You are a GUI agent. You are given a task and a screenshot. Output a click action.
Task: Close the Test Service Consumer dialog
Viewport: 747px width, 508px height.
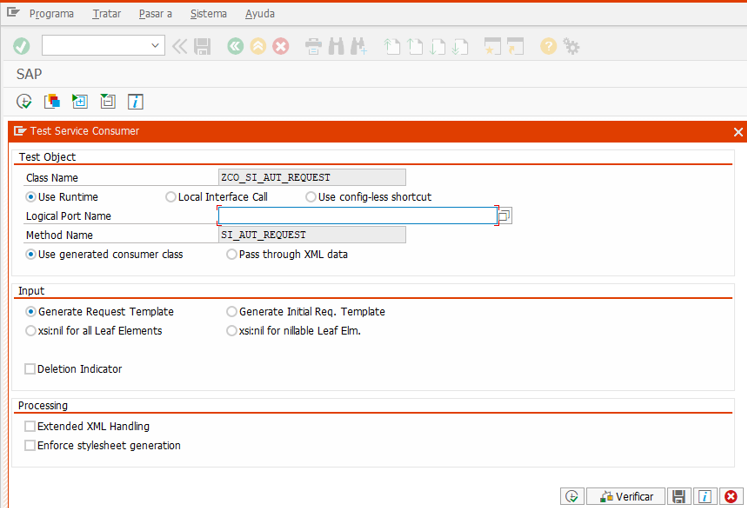pyautogui.click(x=738, y=132)
